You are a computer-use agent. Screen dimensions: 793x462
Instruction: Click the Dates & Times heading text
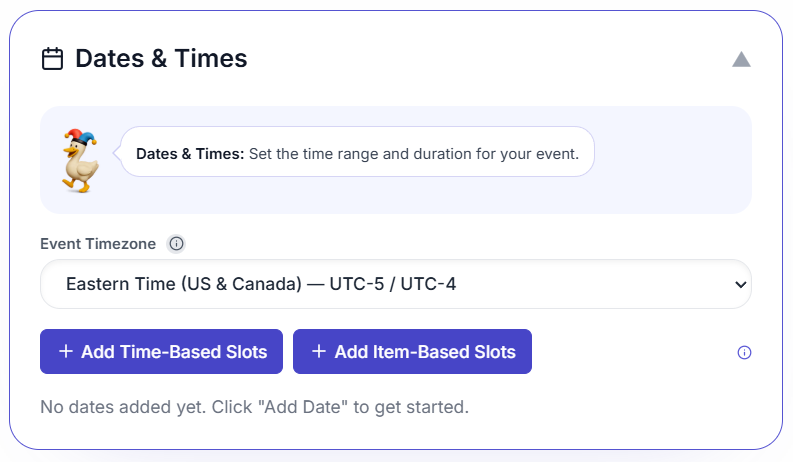[x=161, y=59]
